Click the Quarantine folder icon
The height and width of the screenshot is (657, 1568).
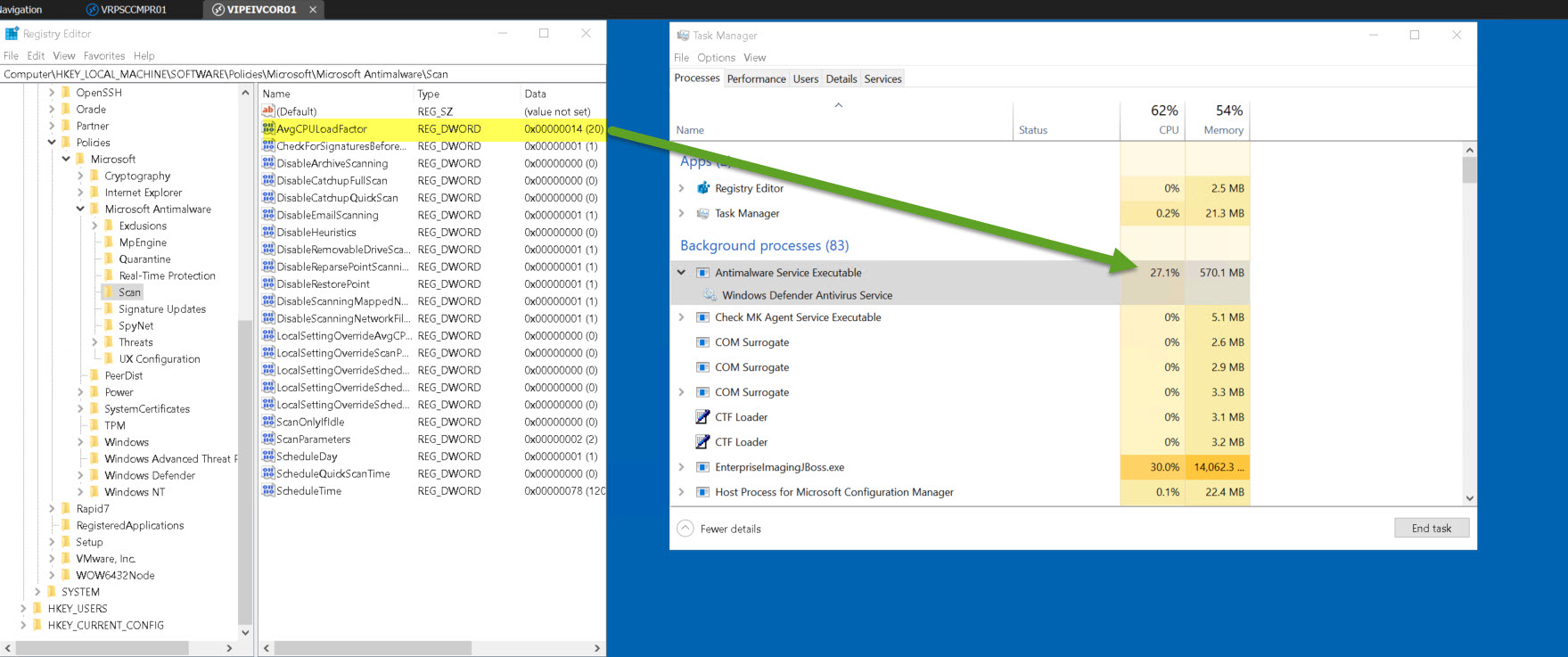tap(109, 259)
